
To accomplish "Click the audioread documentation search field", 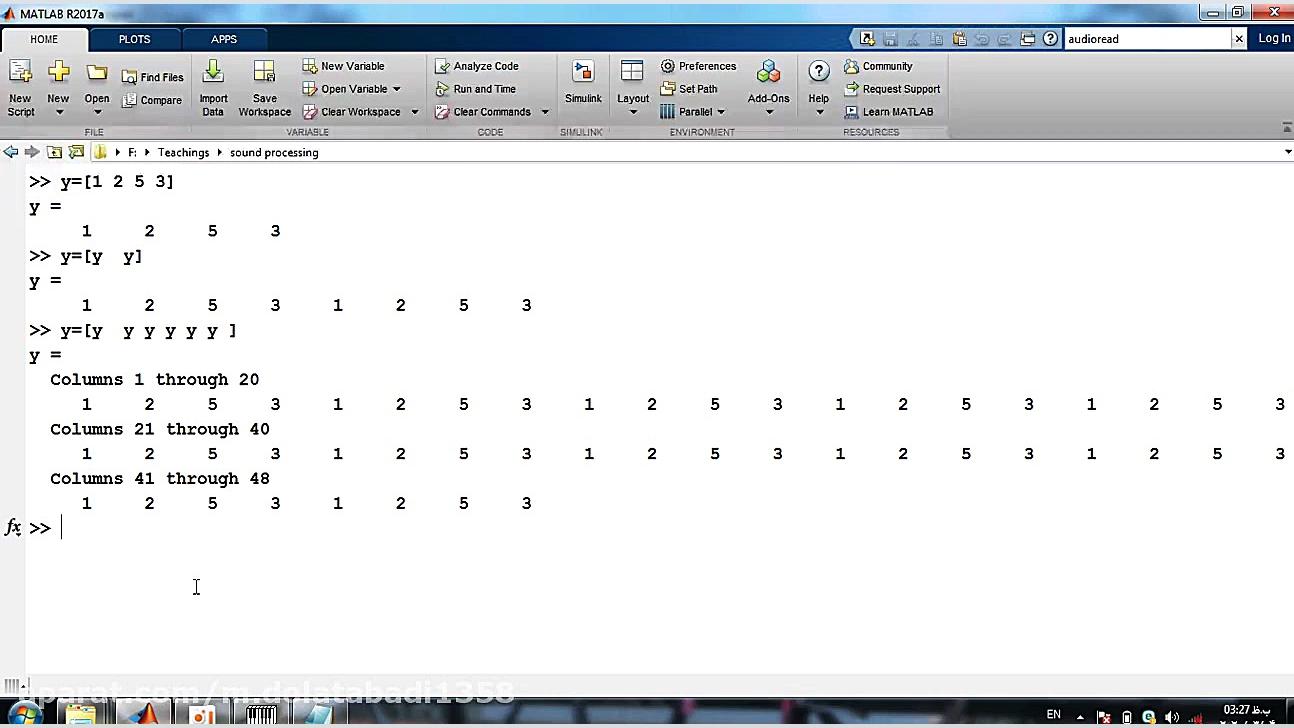I will tap(1147, 39).
